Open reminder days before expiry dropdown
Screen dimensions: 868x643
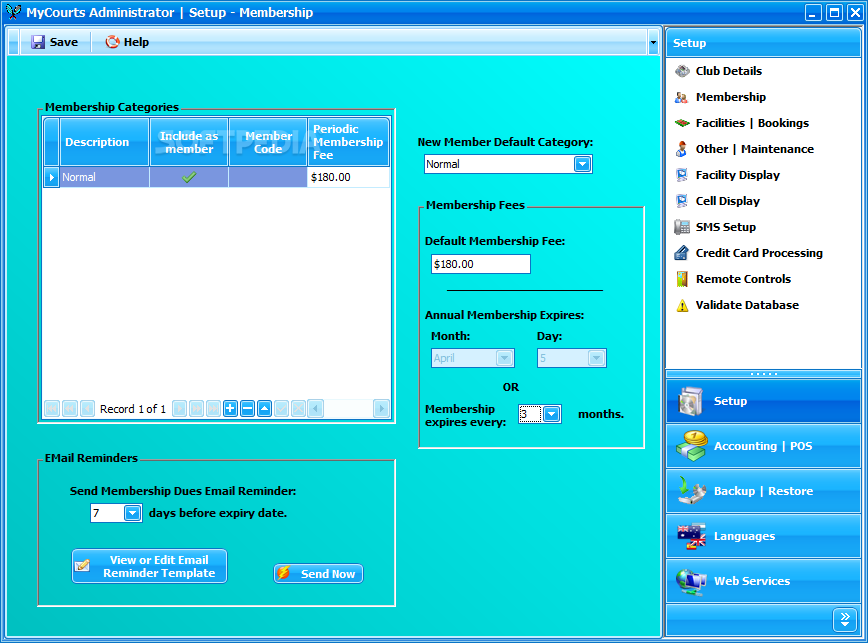tap(132, 513)
